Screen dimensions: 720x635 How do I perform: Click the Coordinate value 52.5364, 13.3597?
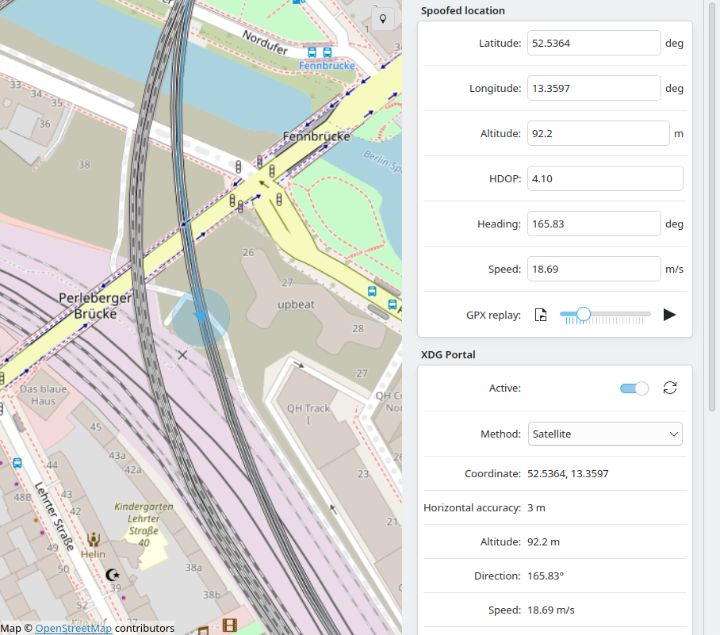[568, 473]
